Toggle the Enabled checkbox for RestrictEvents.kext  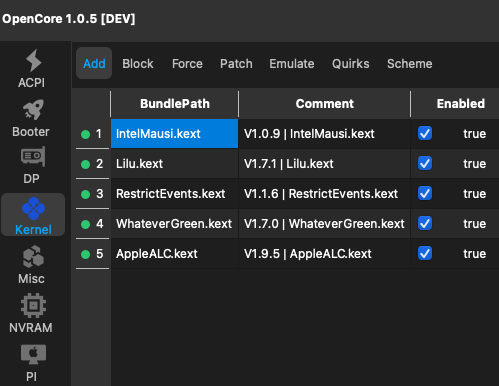point(425,194)
